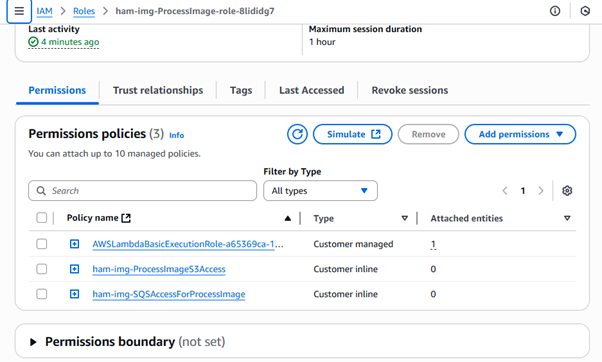The width and height of the screenshot is (602, 362).
Task: Click the Policy name column header
Action: (93, 218)
